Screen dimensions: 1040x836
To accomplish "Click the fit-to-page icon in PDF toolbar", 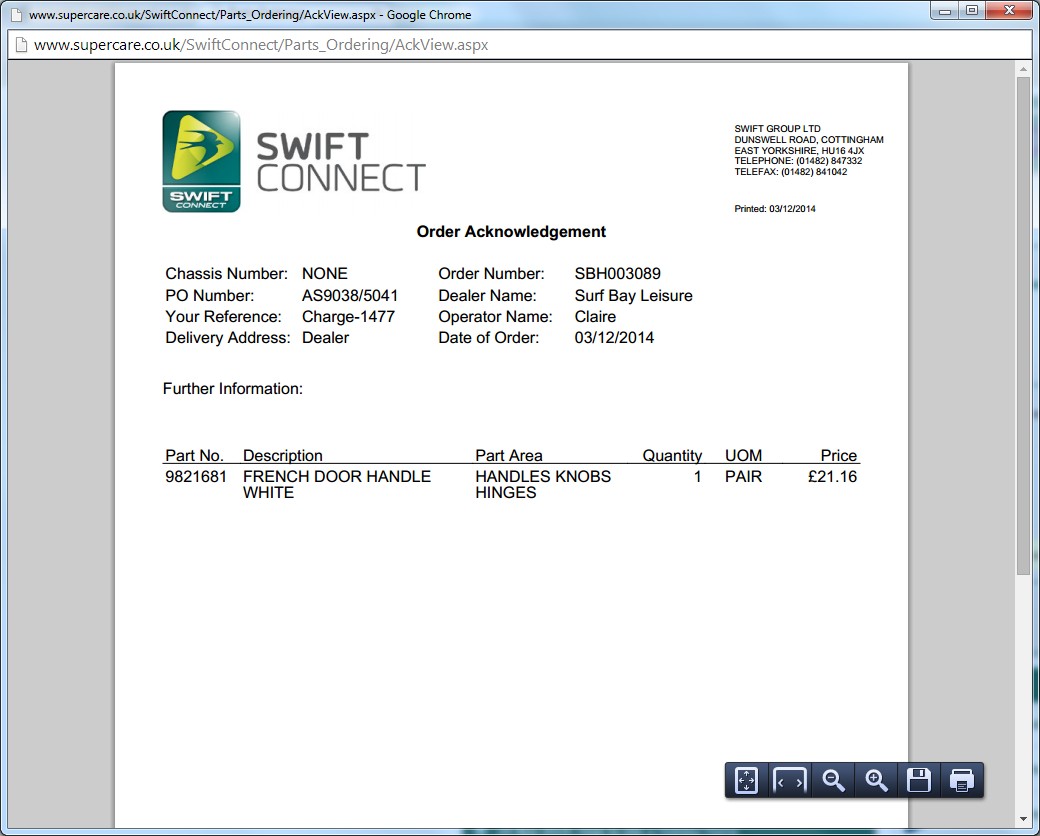I will pyautogui.click(x=746, y=780).
